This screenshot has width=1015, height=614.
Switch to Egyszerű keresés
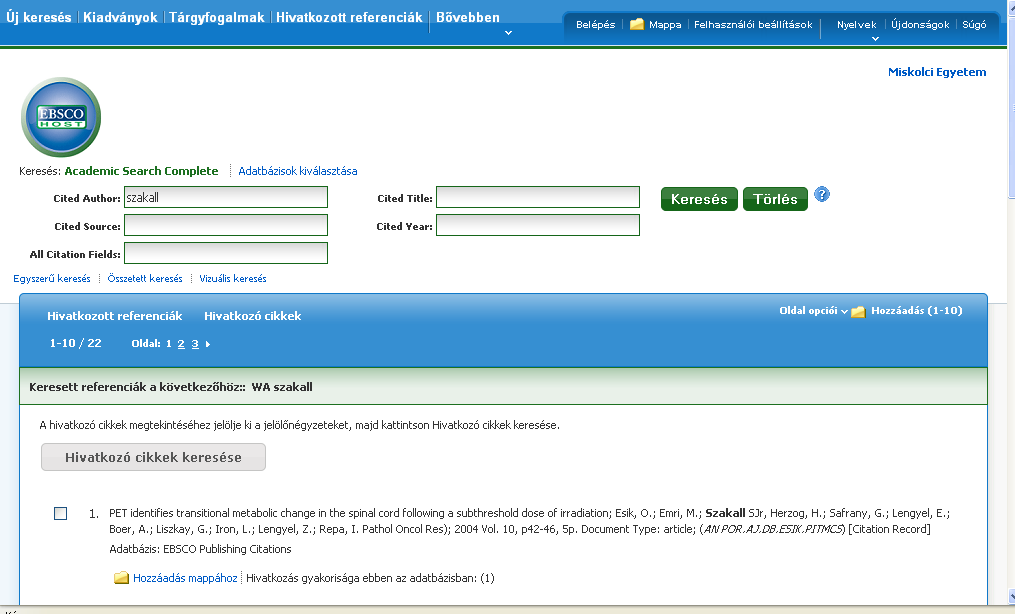(52, 278)
